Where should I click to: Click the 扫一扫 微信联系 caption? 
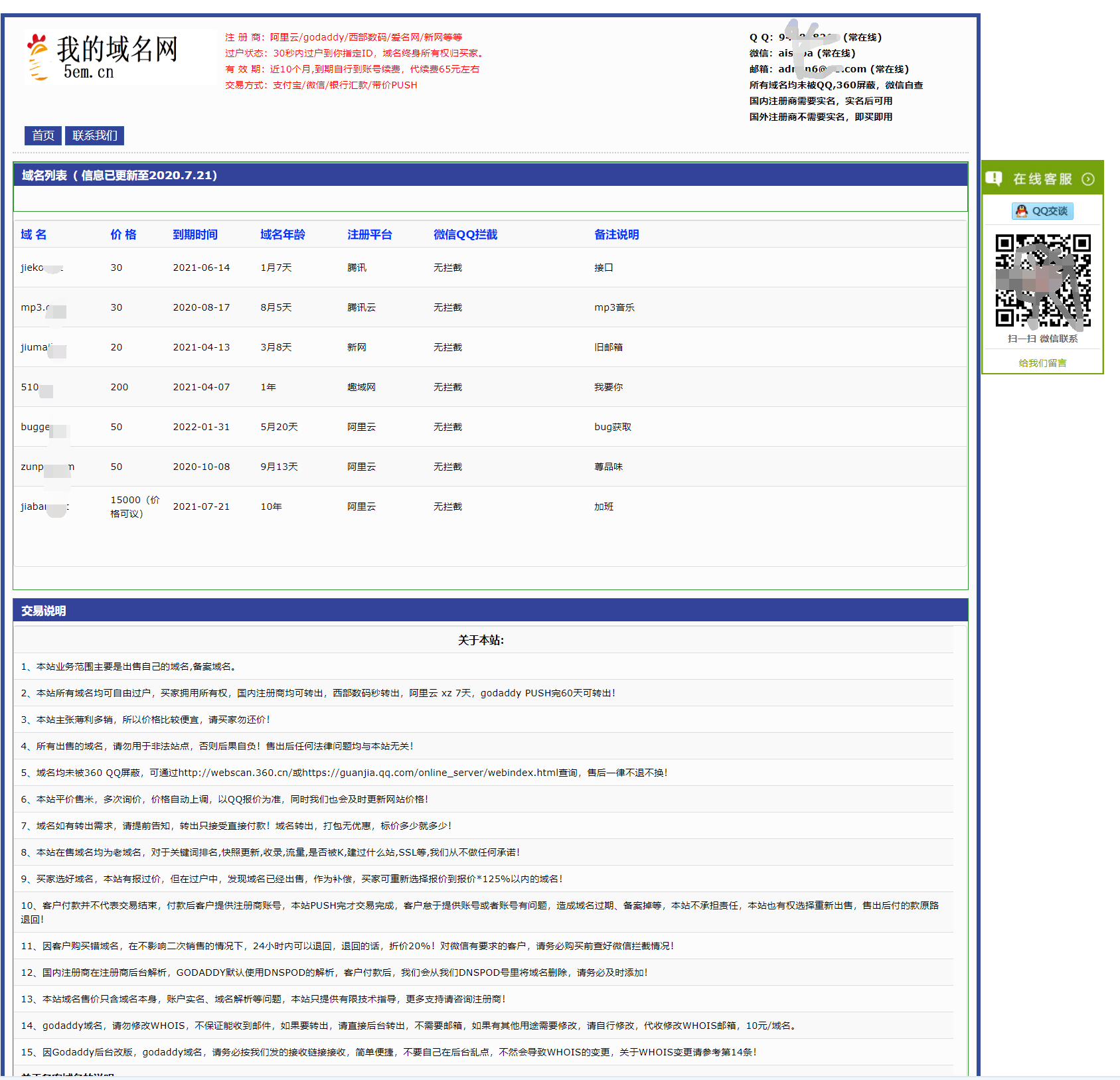click(x=1042, y=339)
